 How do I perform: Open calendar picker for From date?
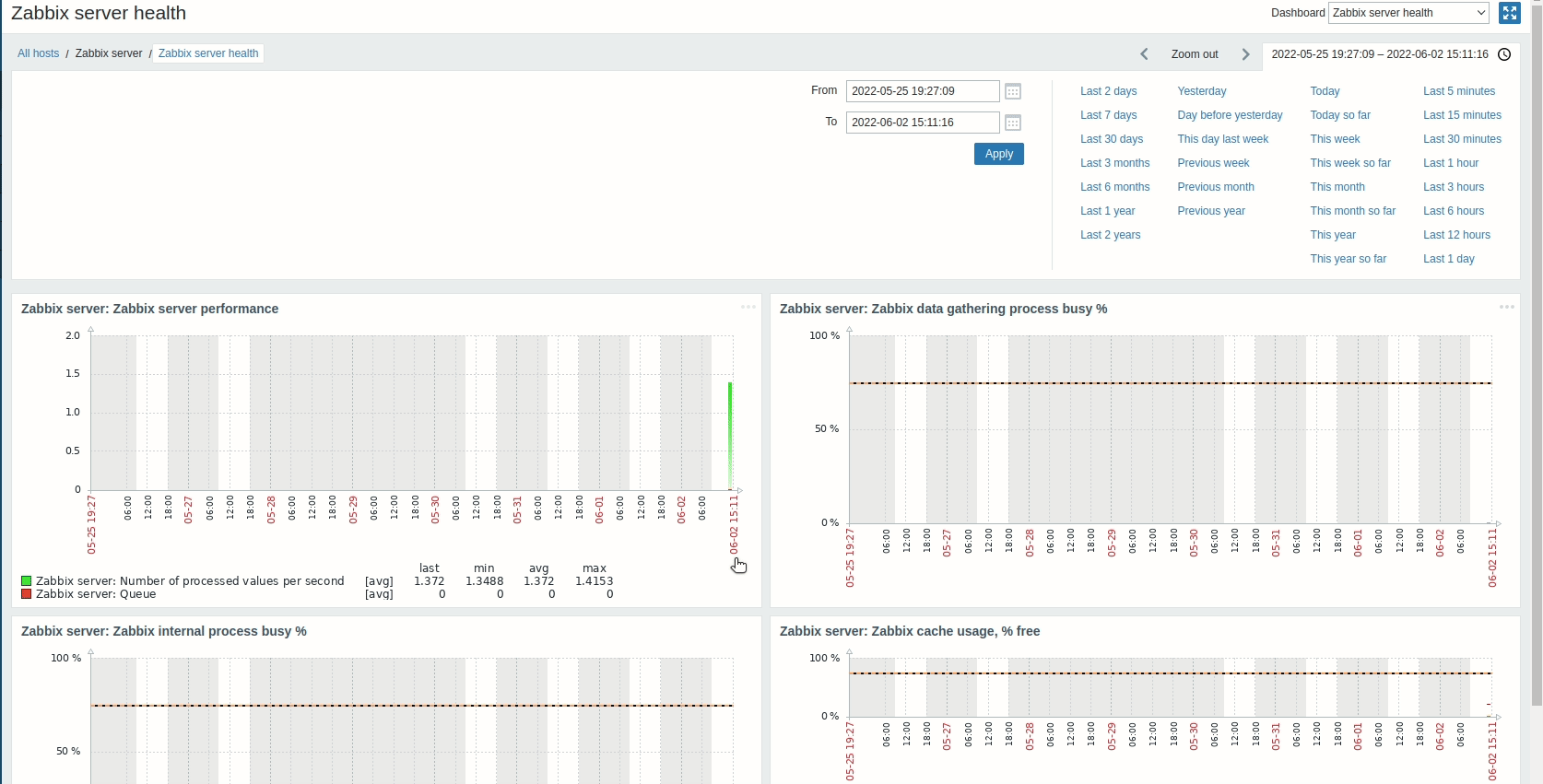tap(1013, 91)
